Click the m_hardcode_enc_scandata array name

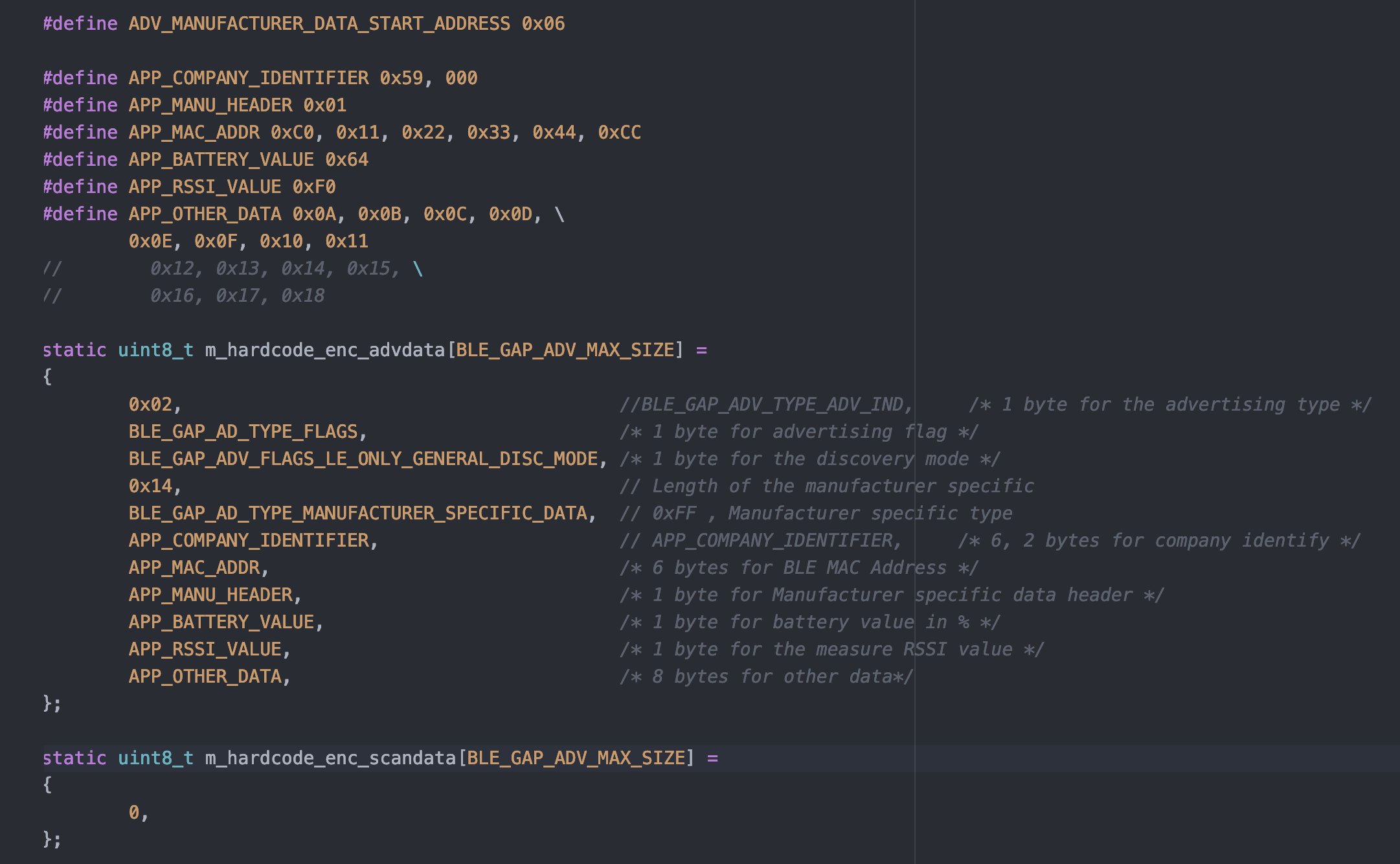330,758
